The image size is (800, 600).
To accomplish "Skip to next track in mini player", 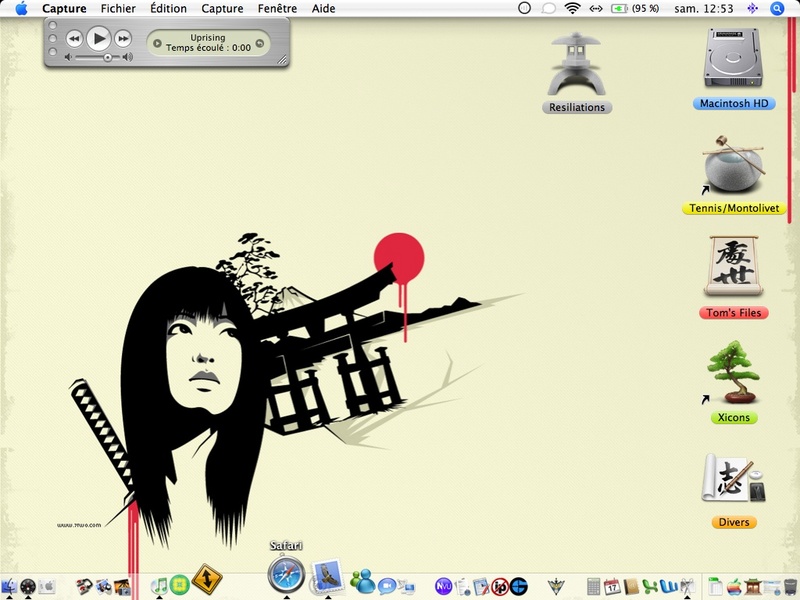I will coord(123,39).
